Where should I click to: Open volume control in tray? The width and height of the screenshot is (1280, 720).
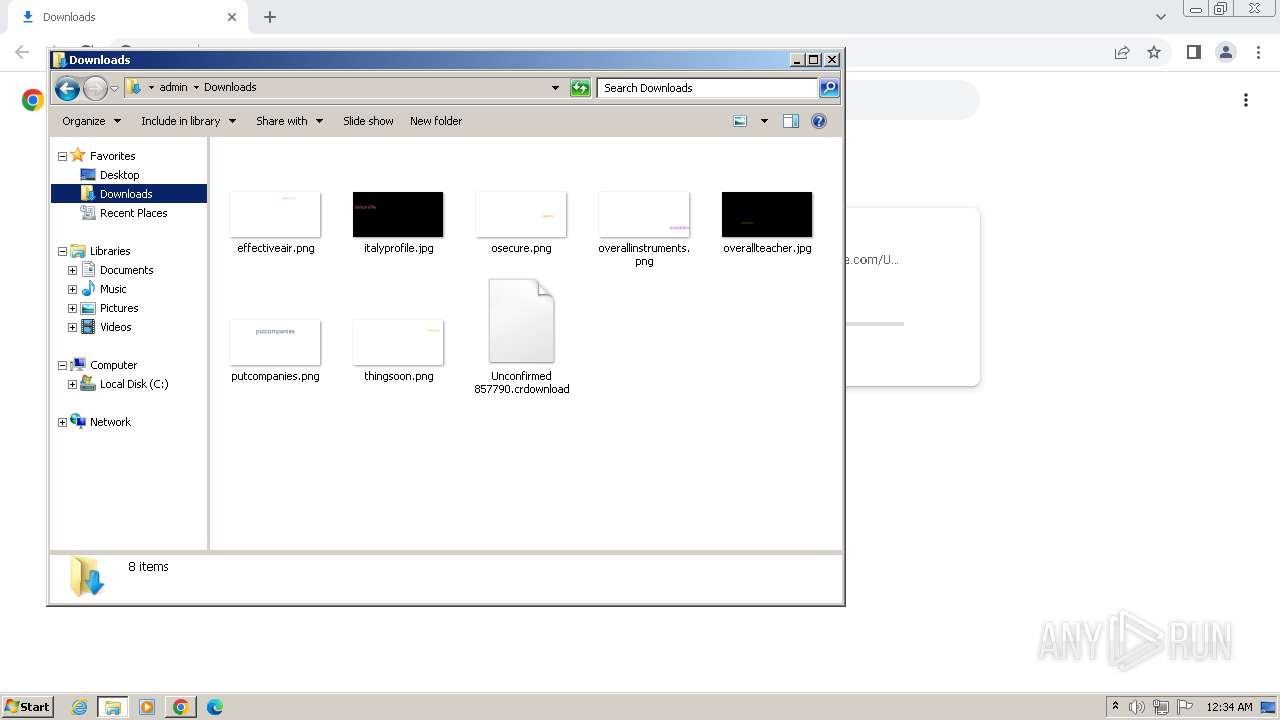tap(1137, 707)
